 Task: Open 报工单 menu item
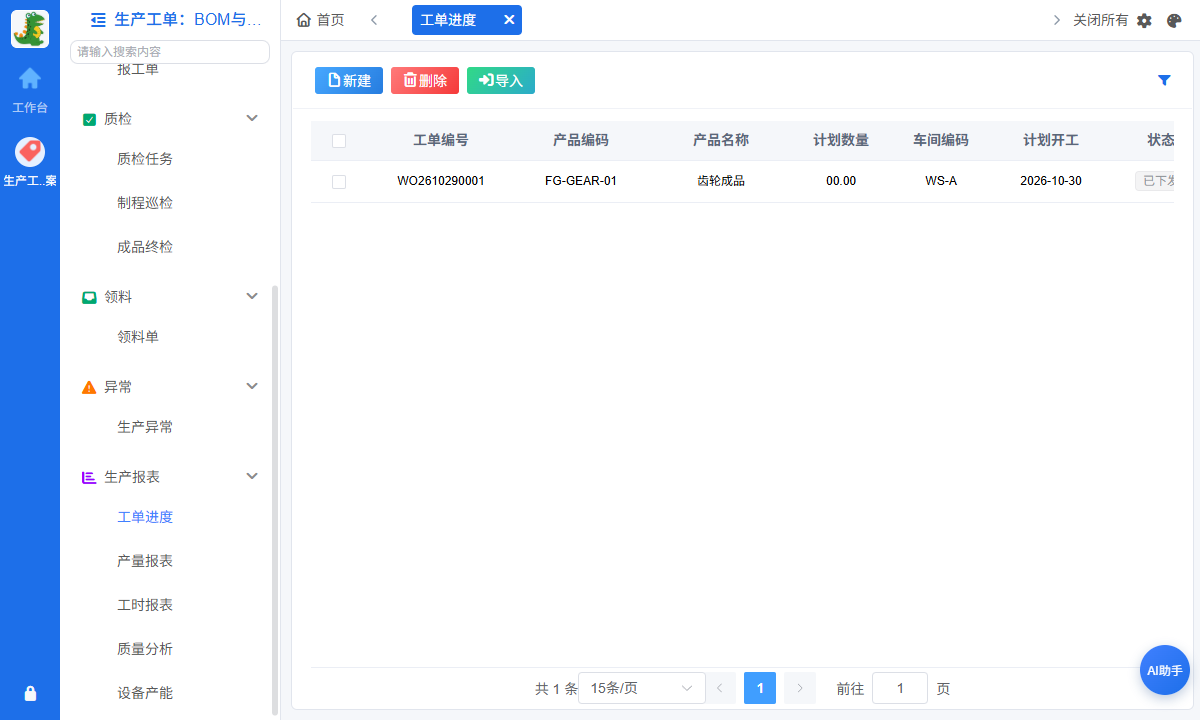pyautogui.click(x=138, y=70)
